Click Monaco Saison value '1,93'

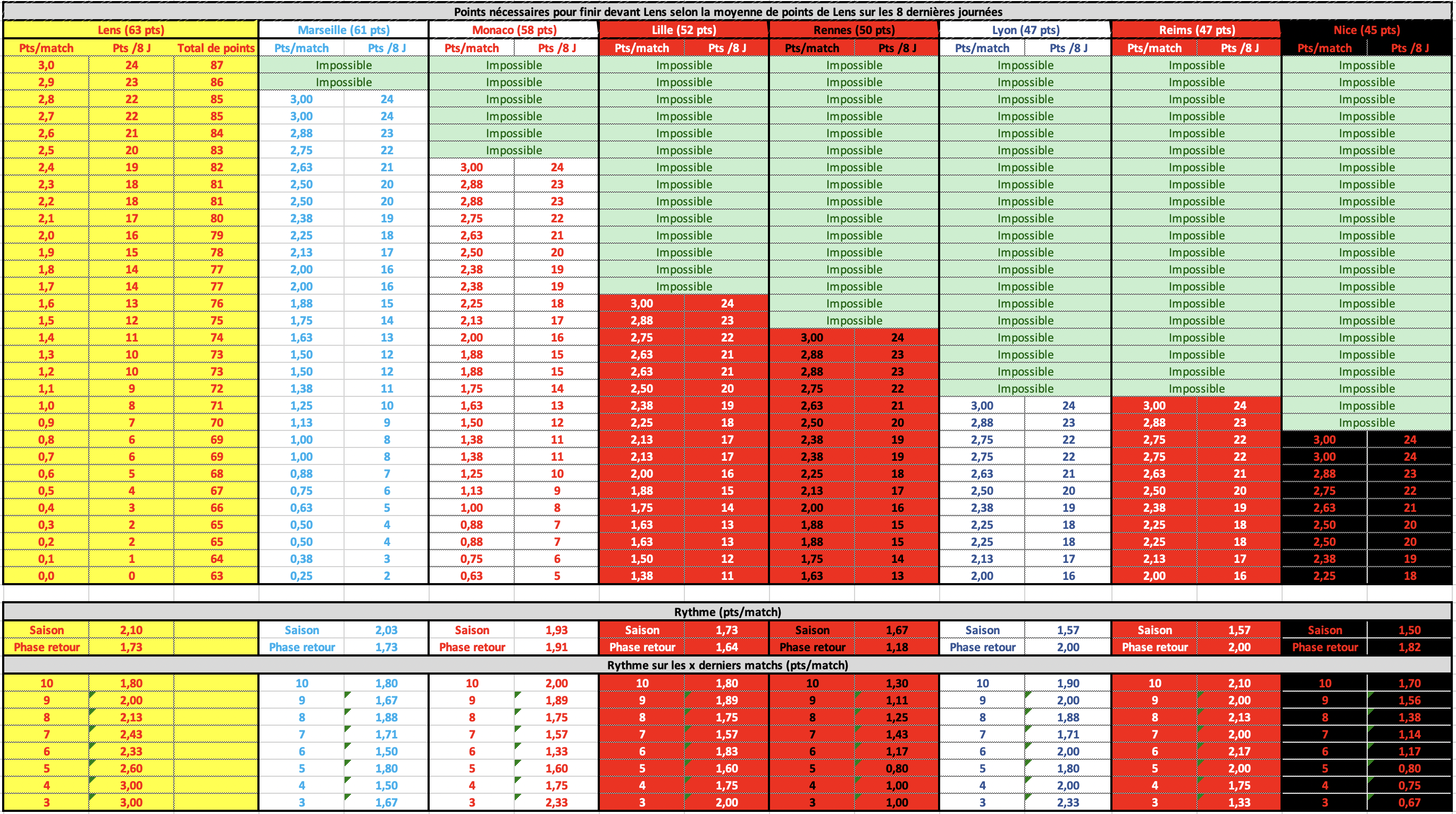557,630
